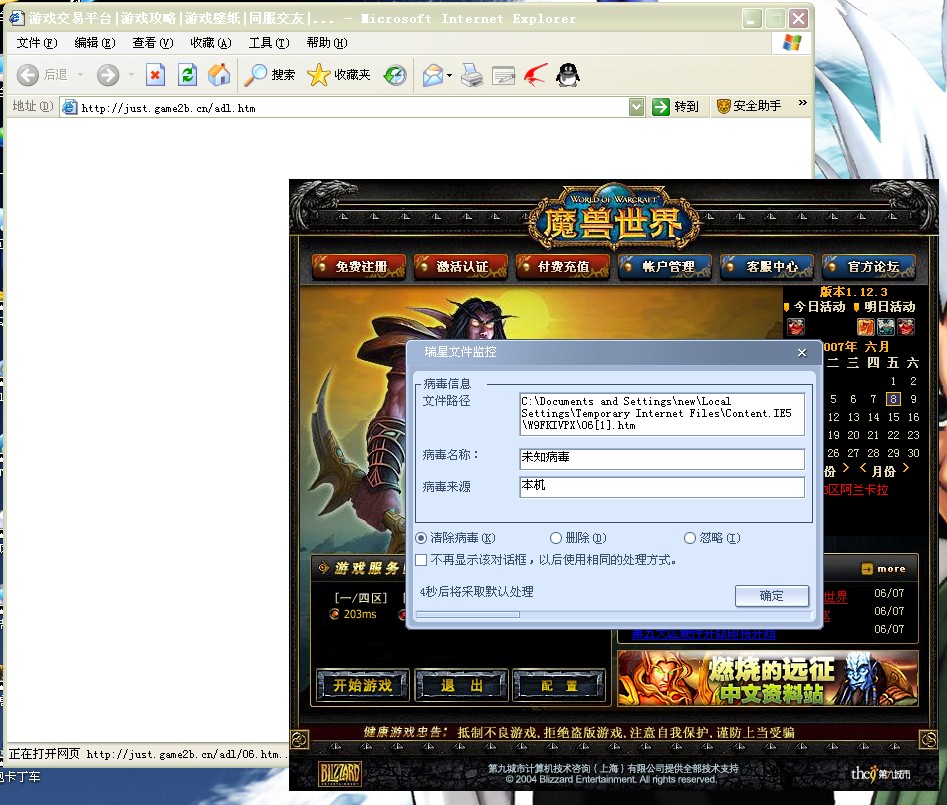Click the 确定 button in the virus dialog
Viewport: 947px width, 805px height.
click(771, 595)
